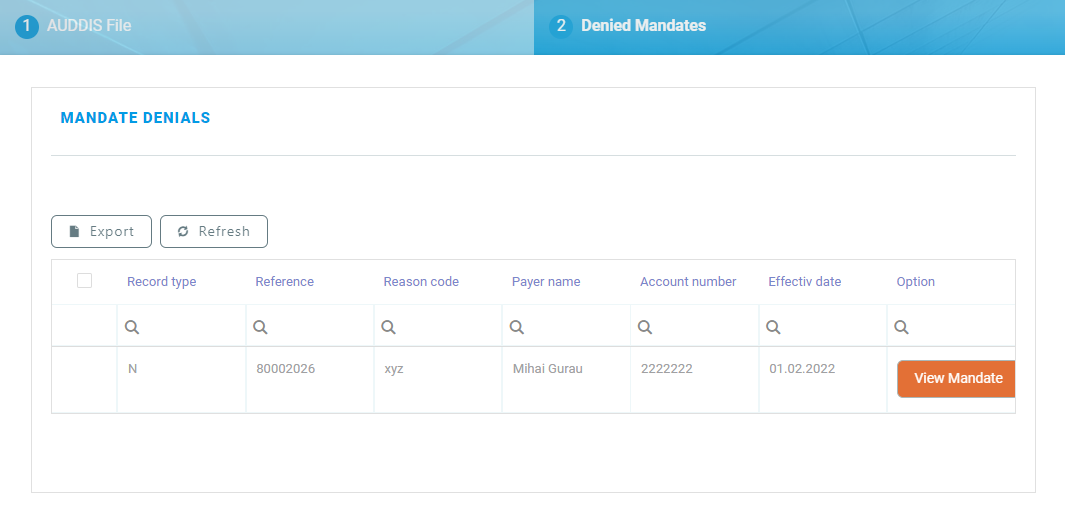Image resolution: width=1065 pixels, height=521 pixels.
Task: Sort by Reason code column header
Action: point(421,282)
